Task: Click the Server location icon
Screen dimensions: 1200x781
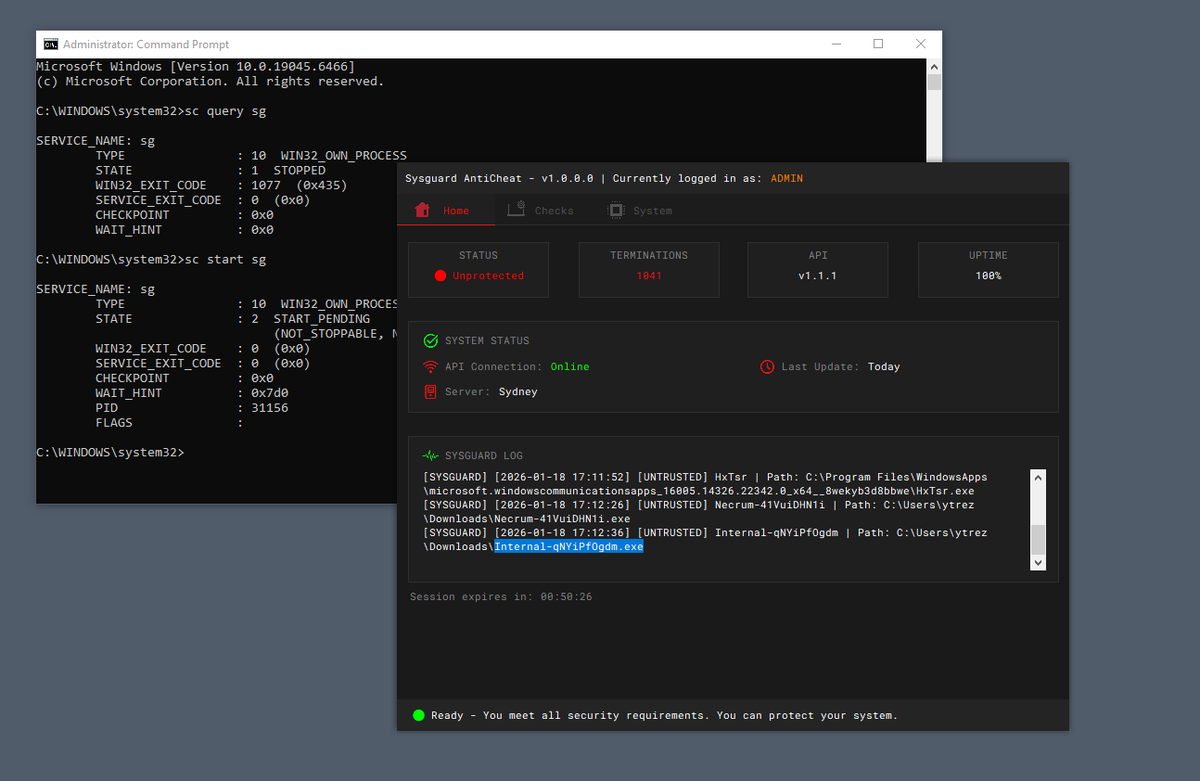Action: click(430, 392)
